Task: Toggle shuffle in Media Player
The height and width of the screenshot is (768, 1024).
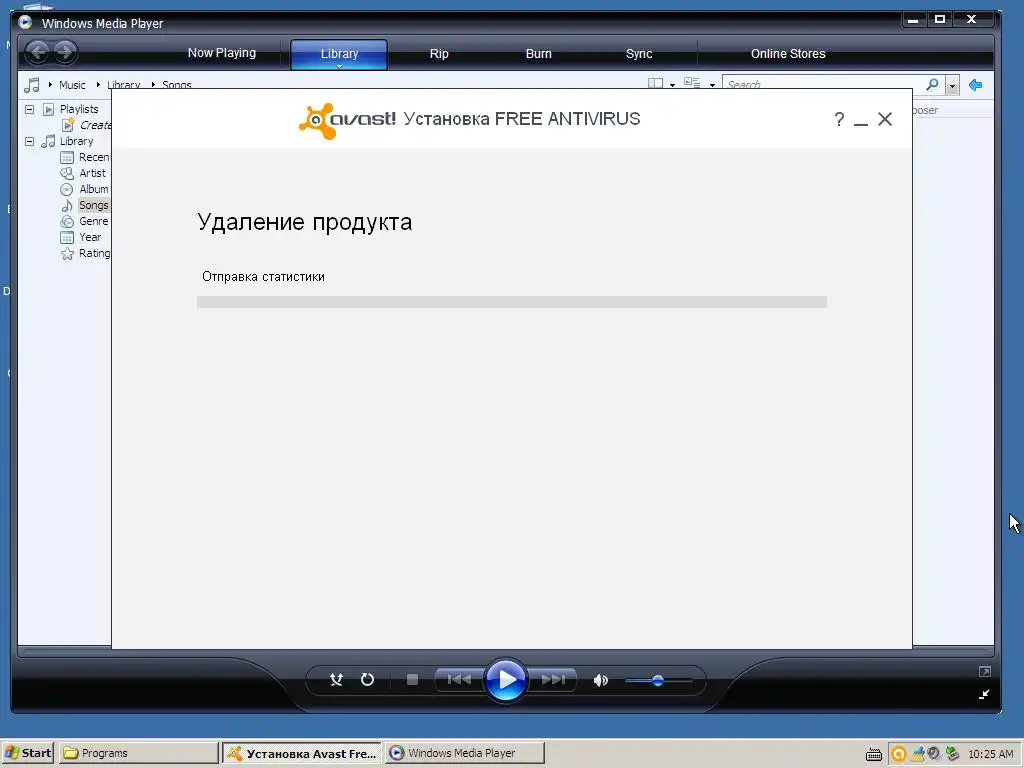Action: (x=336, y=680)
